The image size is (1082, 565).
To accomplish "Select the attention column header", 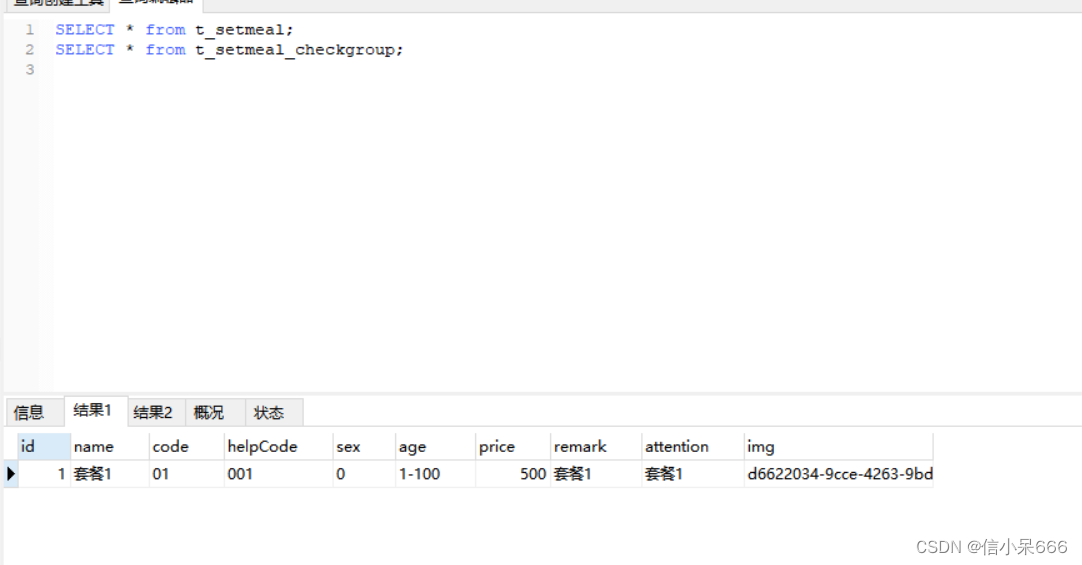I will pos(677,447).
